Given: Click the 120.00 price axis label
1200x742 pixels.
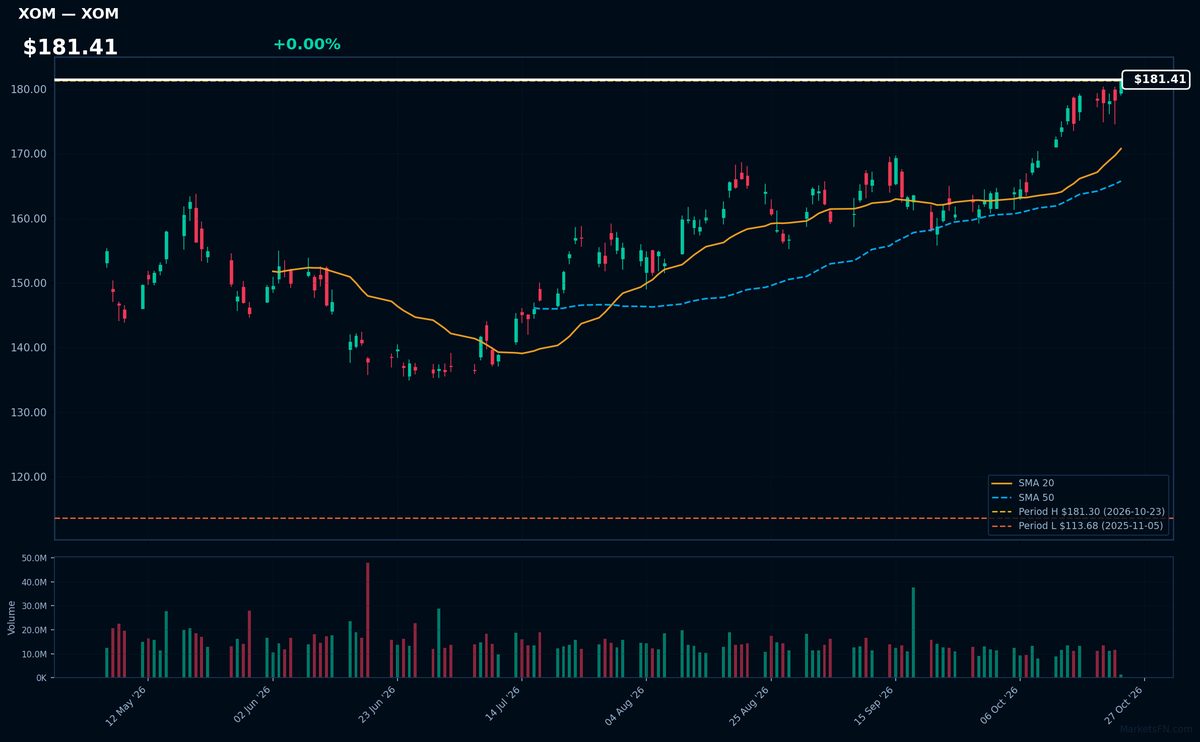Looking at the screenshot, I should pyautogui.click(x=30, y=477).
